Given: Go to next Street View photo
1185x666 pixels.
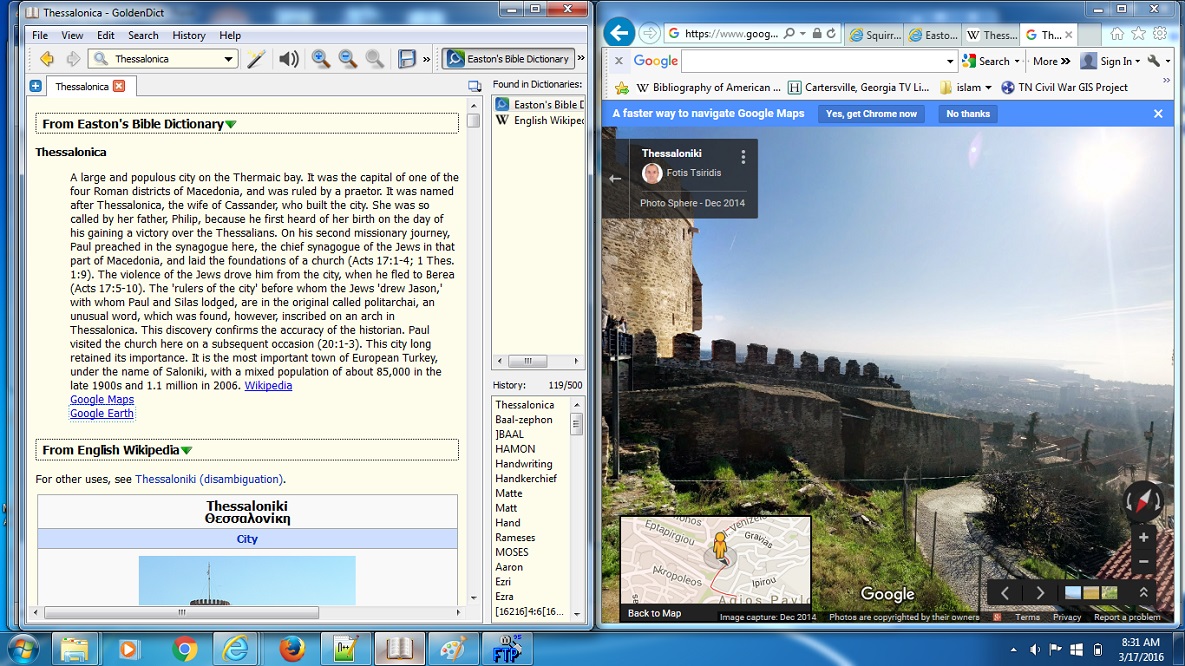Looking at the screenshot, I should (1040, 593).
